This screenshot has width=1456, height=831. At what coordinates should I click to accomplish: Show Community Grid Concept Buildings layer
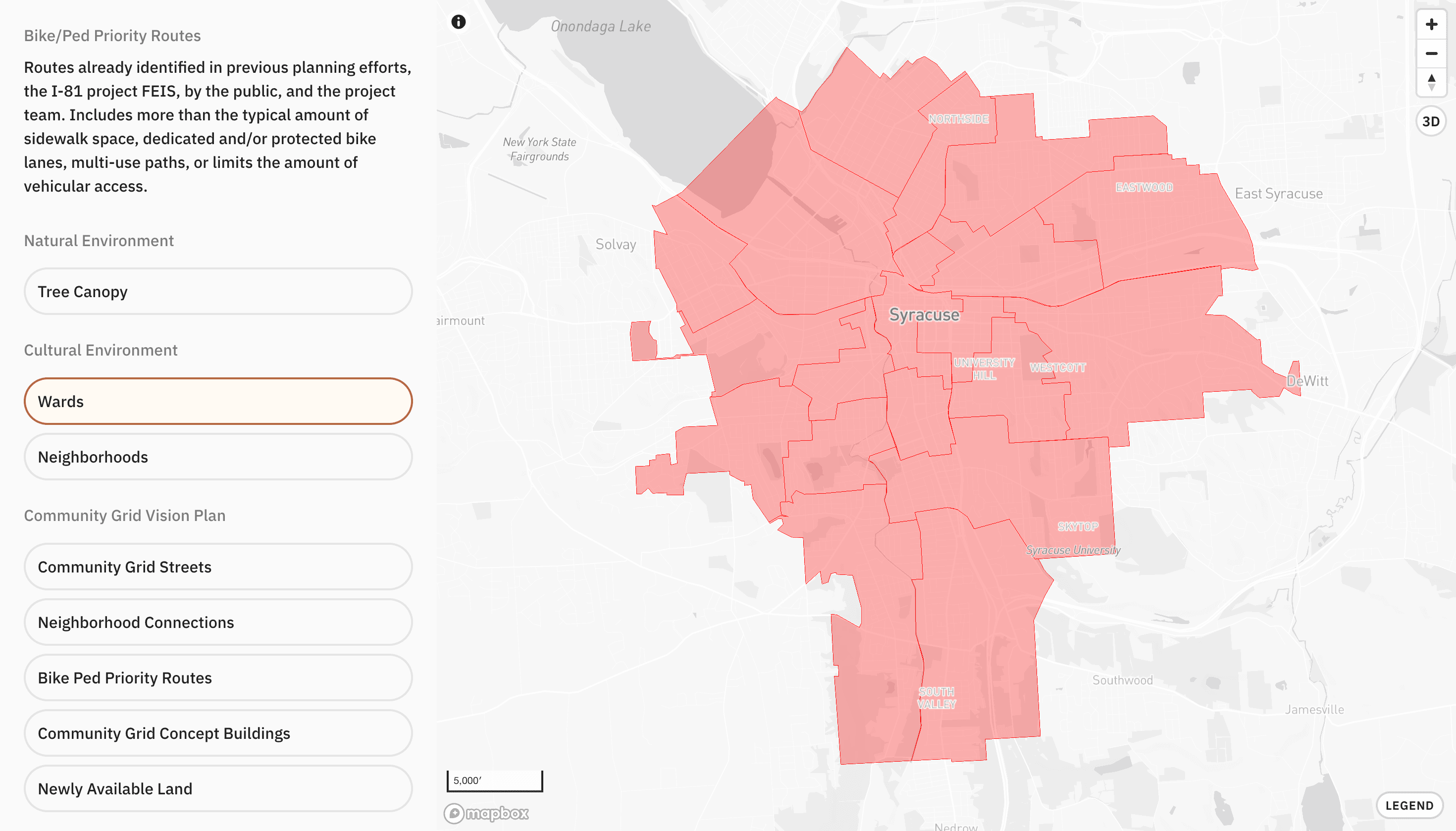click(x=218, y=733)
